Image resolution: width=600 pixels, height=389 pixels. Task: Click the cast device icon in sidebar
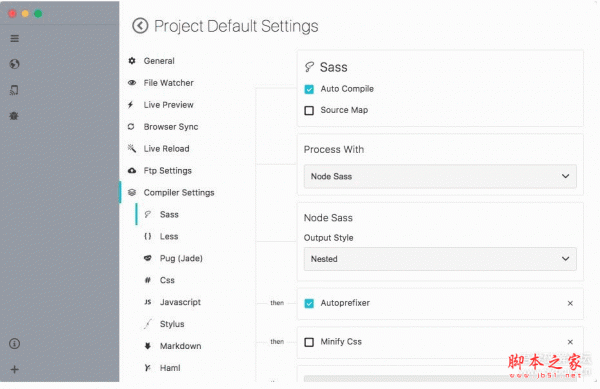click(14, 90)
